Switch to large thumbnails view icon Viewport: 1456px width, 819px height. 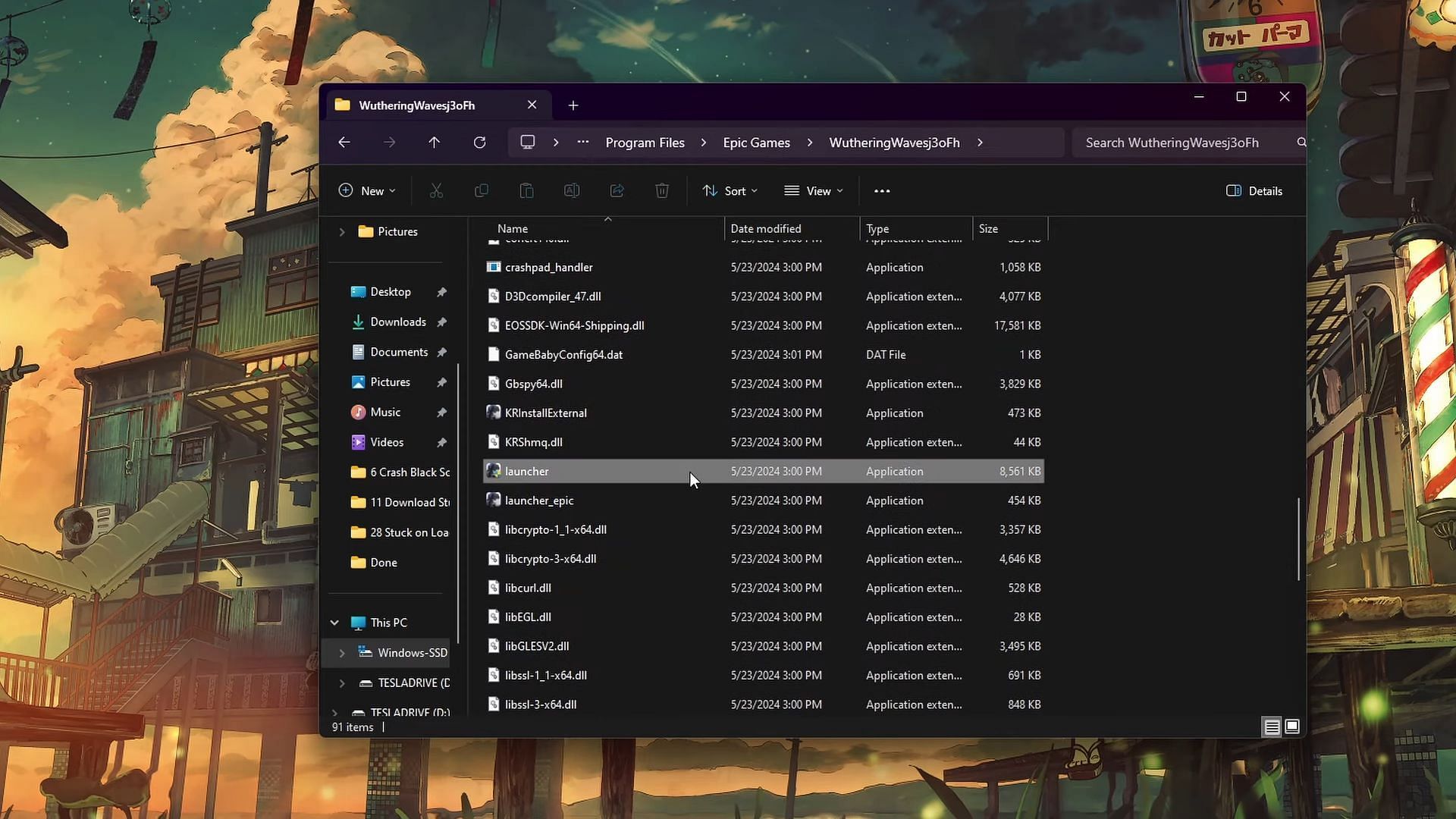(x=1292, y=726)
